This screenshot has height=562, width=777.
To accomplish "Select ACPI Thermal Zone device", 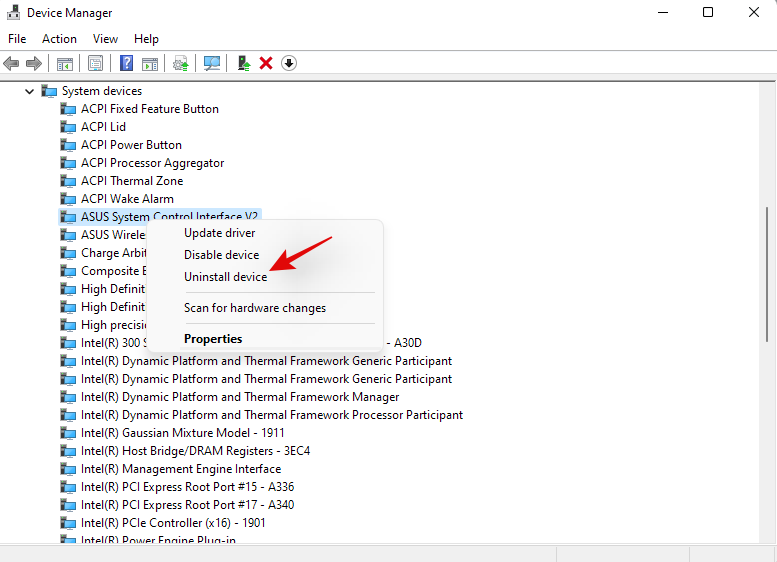I will coord(131,181).
